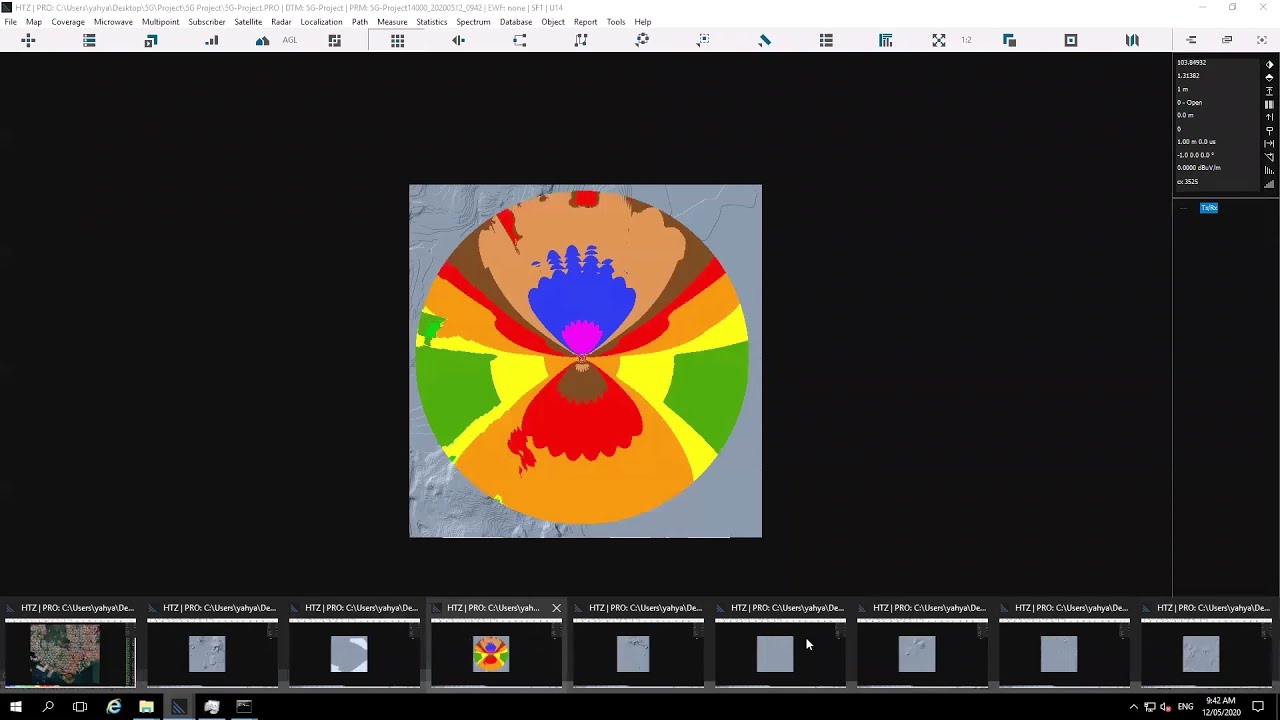Screen dimensions: 1280x720
Task: Select the 1:2 zoom ratio toolbar item
Action: click(x=966, y=40)
